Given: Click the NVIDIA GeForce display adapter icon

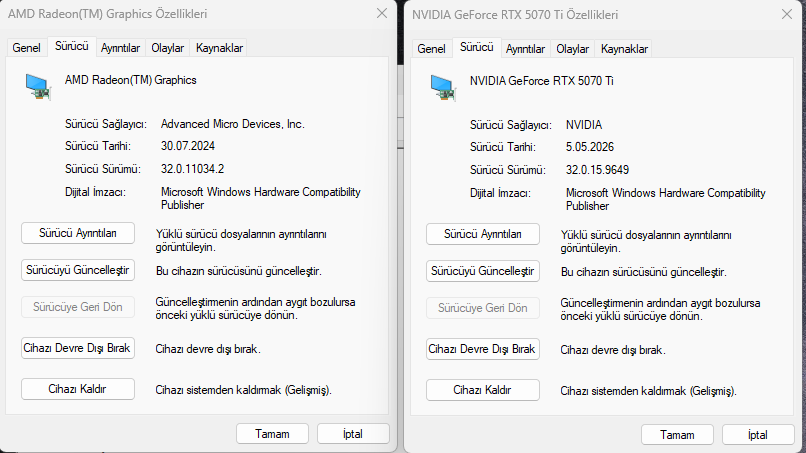Looking at the screenshot, I should click(x=443, y=87).
